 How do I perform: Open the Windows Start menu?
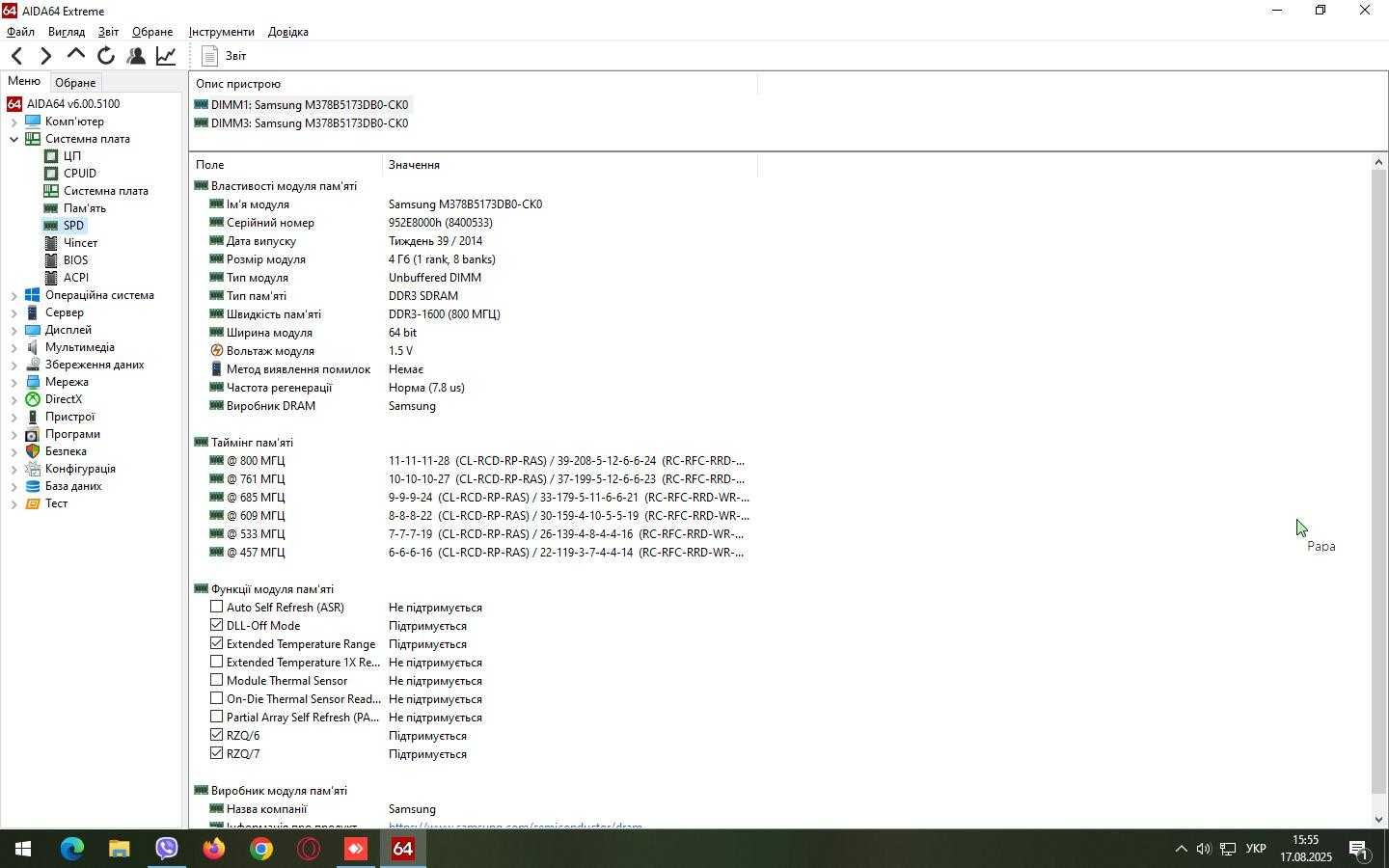point(23,849)
